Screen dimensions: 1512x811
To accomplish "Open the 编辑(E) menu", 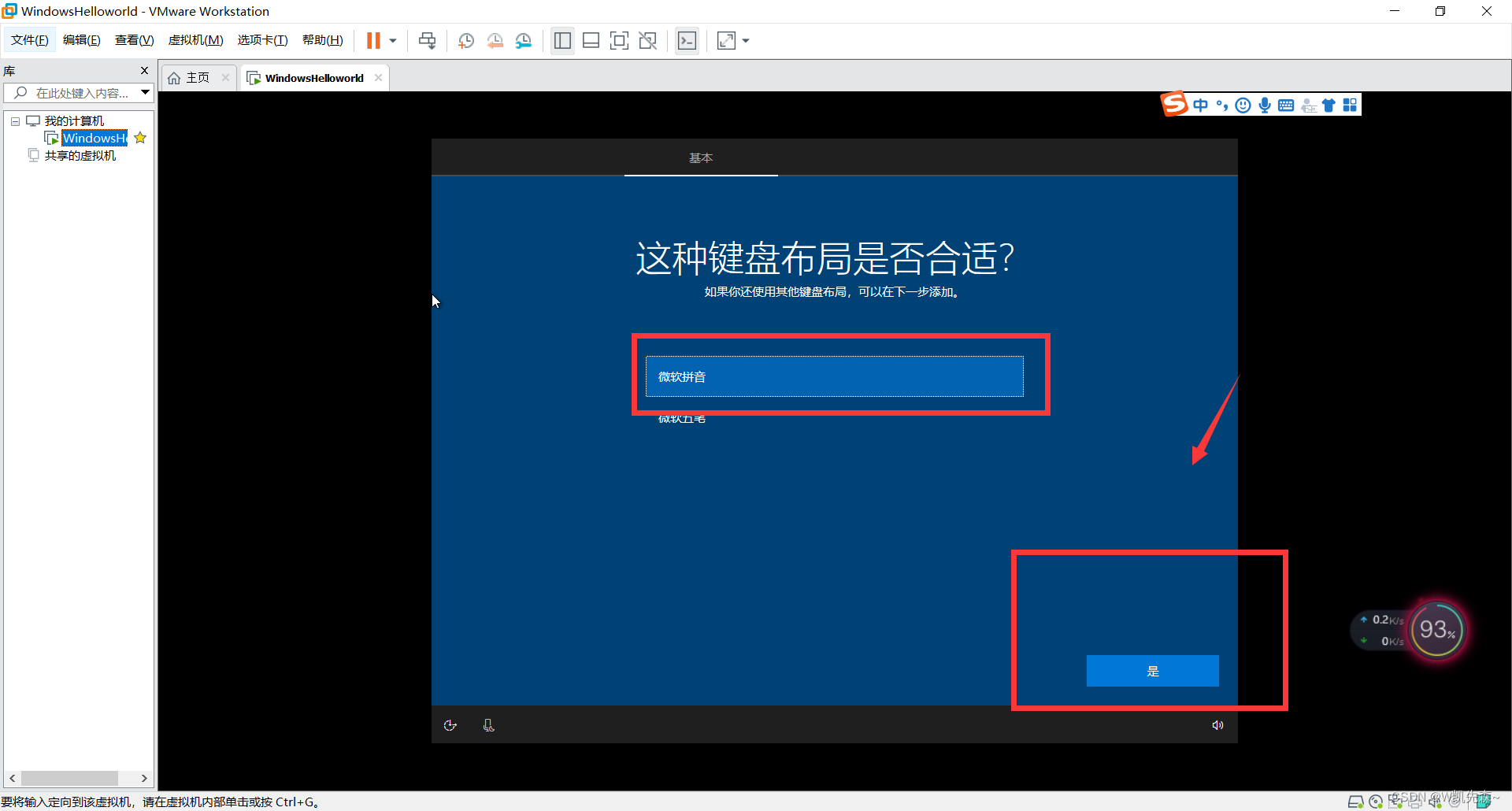I will click(x=81, y=40).
